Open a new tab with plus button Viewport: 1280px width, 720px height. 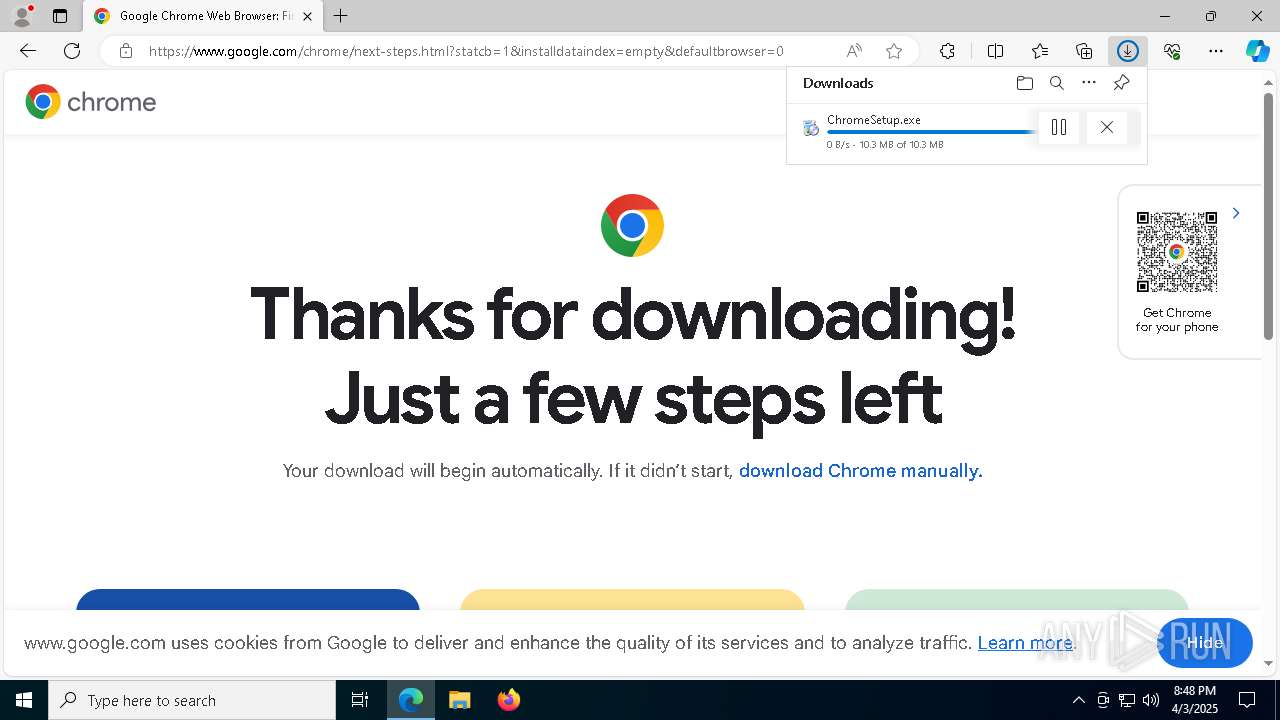coord(341,16)
